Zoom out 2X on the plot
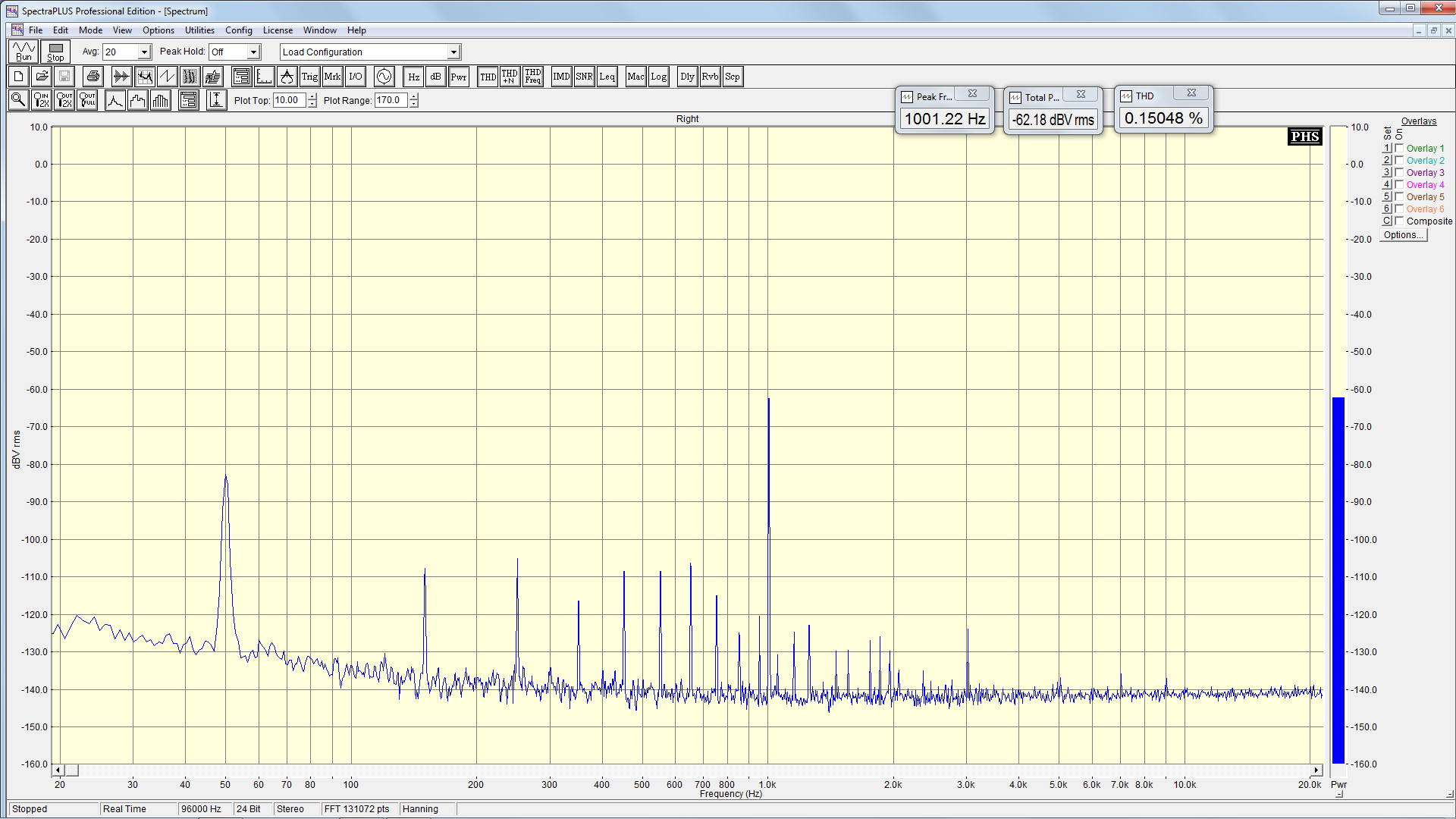The image size is (1456, 819). click(x=64, y=100)
